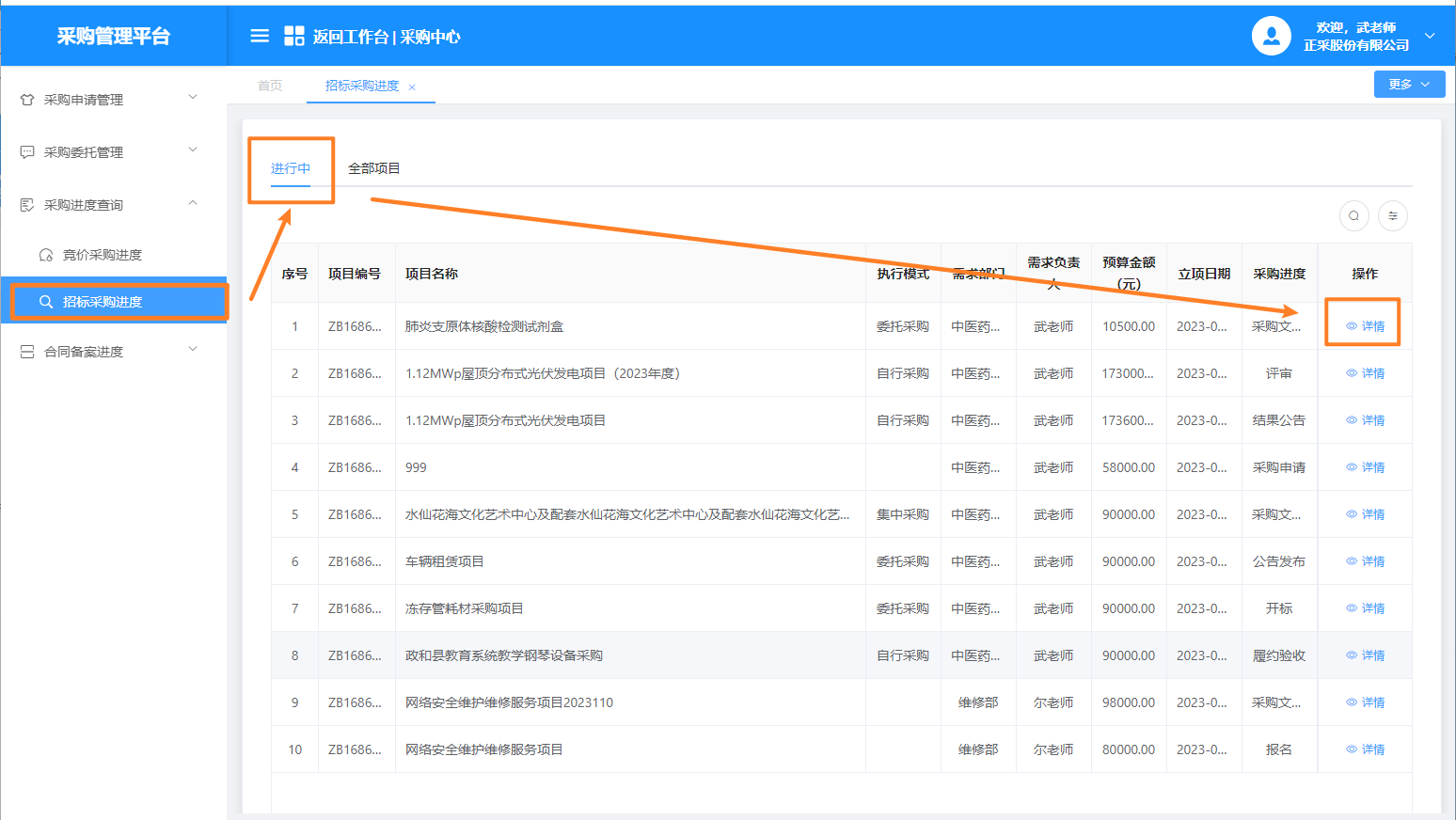Click the column settings filter icon
Screen dimensions: 1456x820
(1392, 216)
